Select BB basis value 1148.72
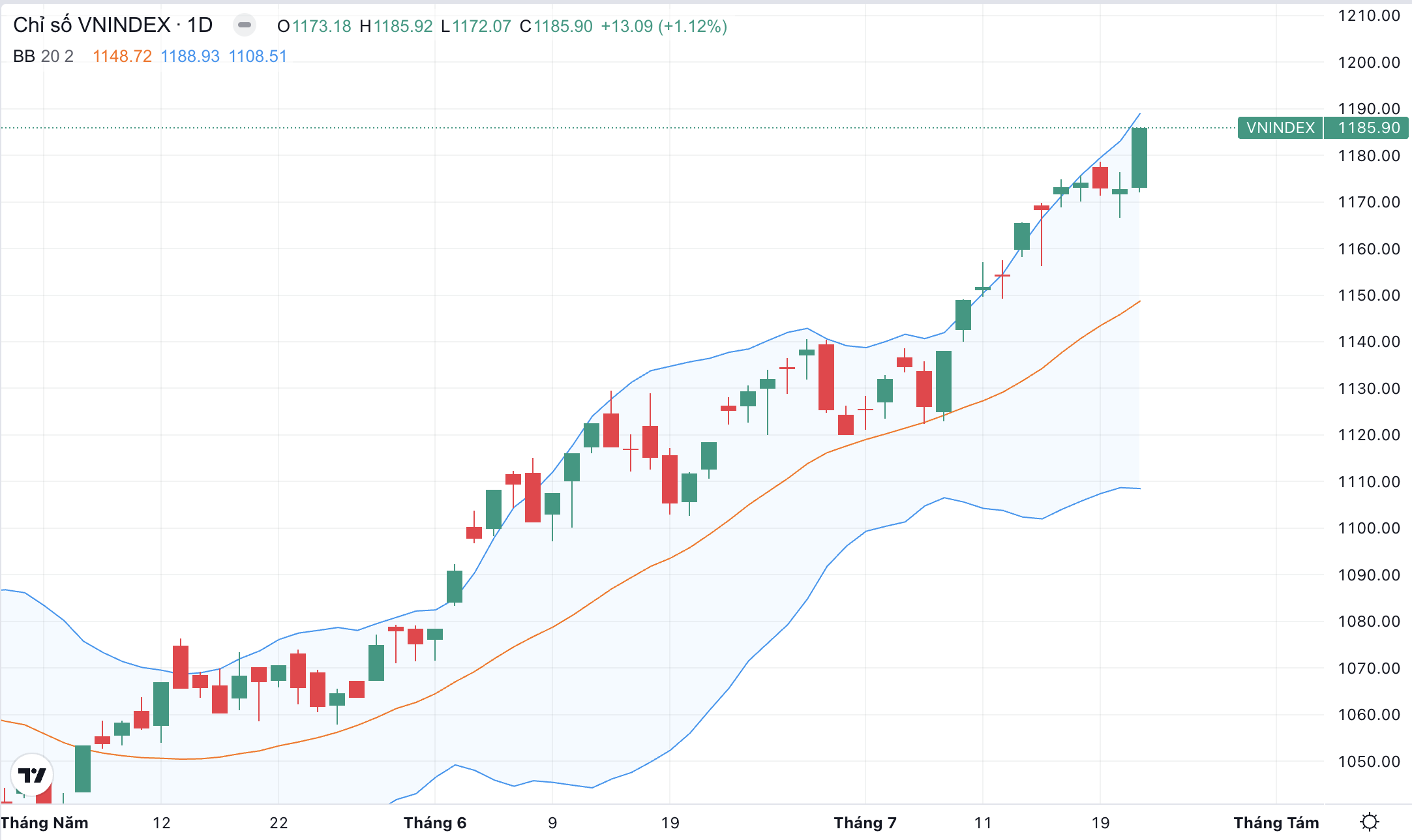Image resolution: width=1412 pixels, height=840 pixels. (122, 56)
